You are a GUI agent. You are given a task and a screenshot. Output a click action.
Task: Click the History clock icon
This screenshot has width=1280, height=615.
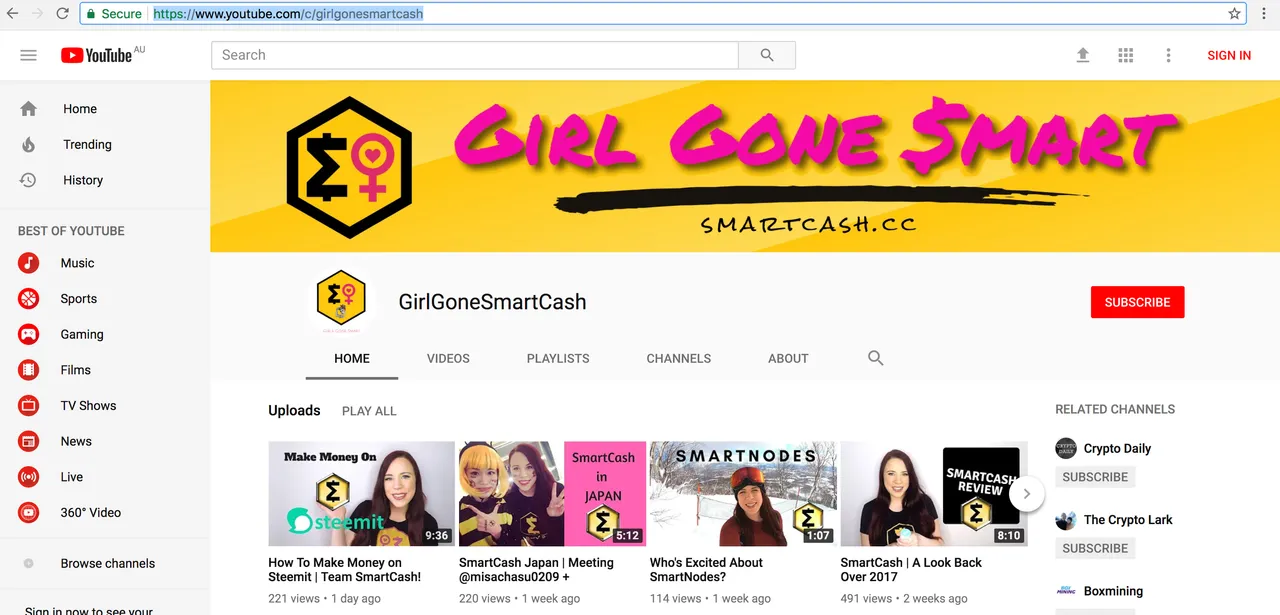tap(28, 180)
